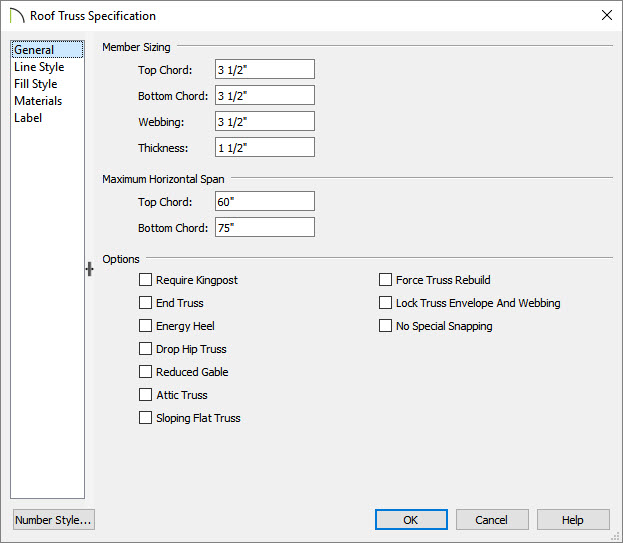Click the roof truss title bar icon
The width and height of the screenshot is (623, 543).
(17, 16)
